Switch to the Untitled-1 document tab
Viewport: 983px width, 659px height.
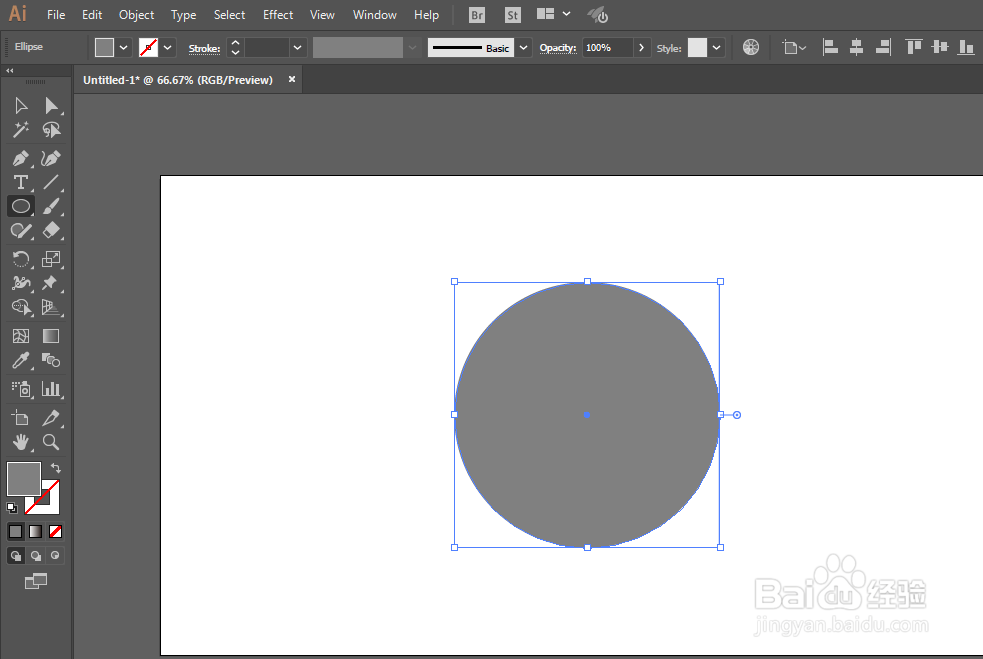[178, 80]
